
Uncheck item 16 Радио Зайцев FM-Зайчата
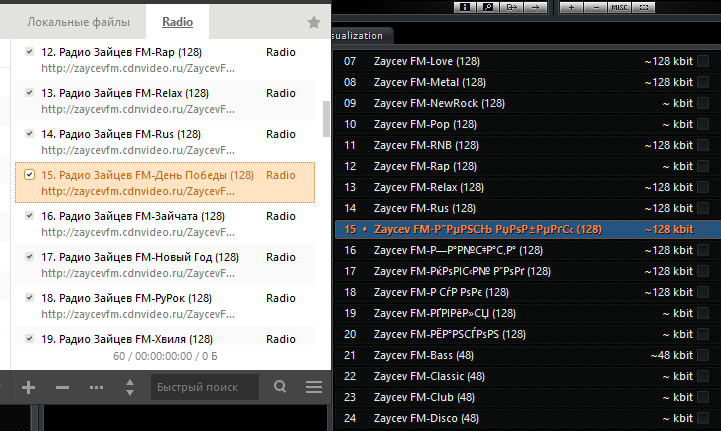29,215
